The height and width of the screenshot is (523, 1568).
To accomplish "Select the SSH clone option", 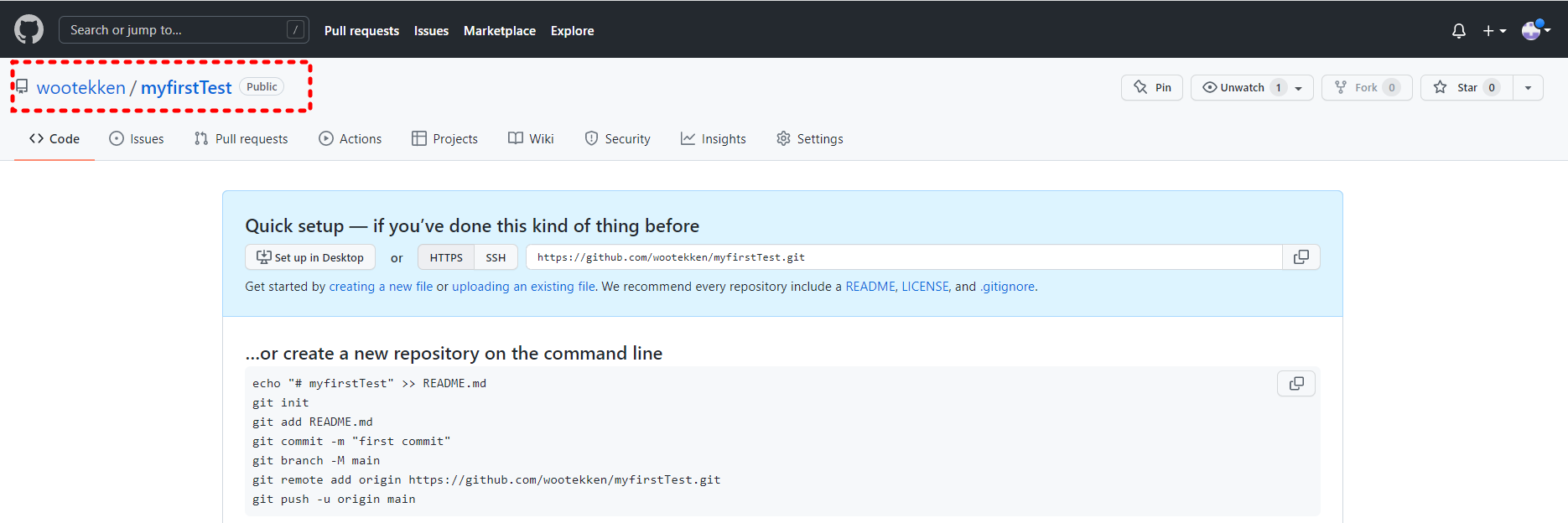I will tap(496, 257).
